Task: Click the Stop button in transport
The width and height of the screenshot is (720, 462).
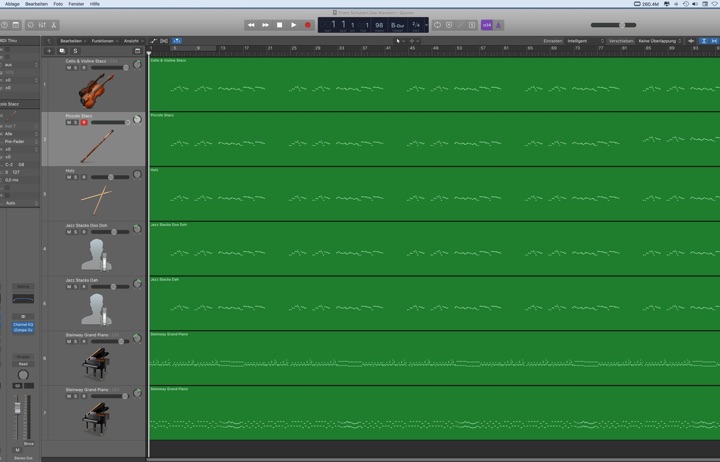Action: [279, 25]
